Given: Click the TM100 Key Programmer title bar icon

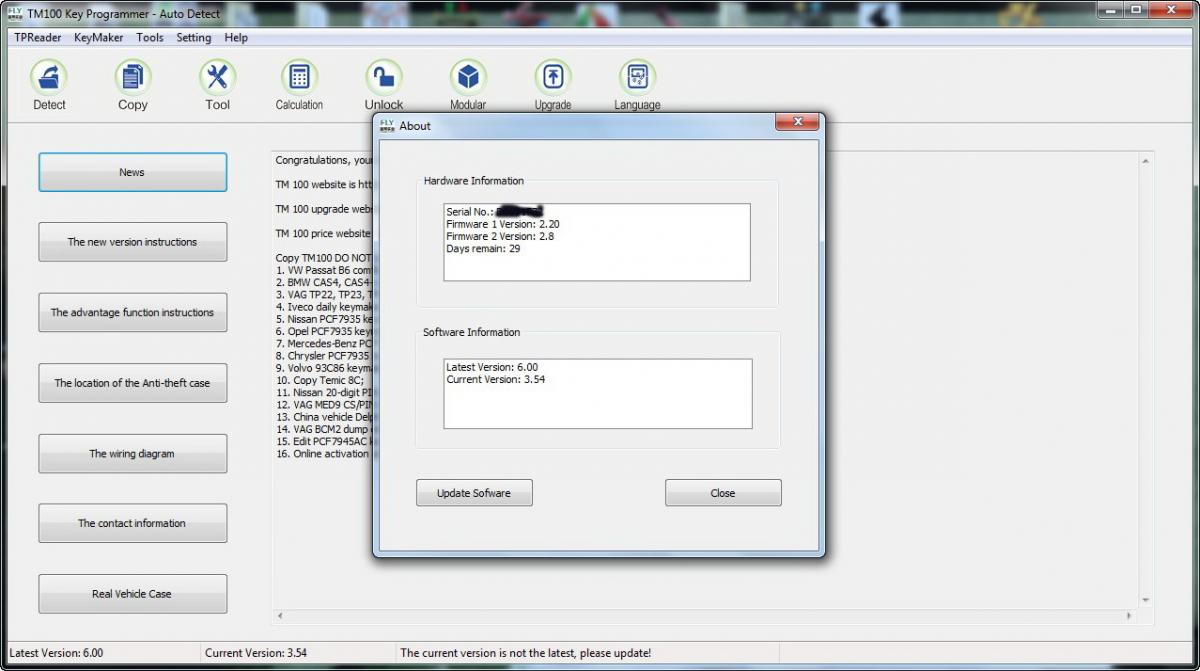Looking at the screenshot, I should pyautogui.click(x=15, y=13).
